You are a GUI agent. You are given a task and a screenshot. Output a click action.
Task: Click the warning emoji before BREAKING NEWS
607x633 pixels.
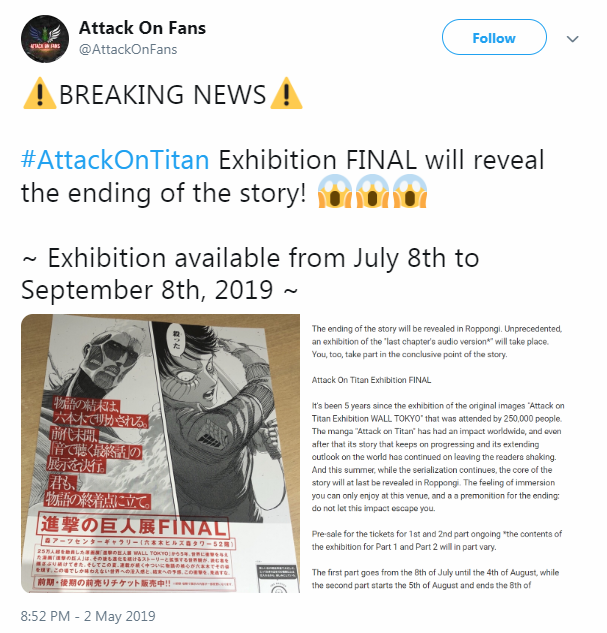point(40,94)
